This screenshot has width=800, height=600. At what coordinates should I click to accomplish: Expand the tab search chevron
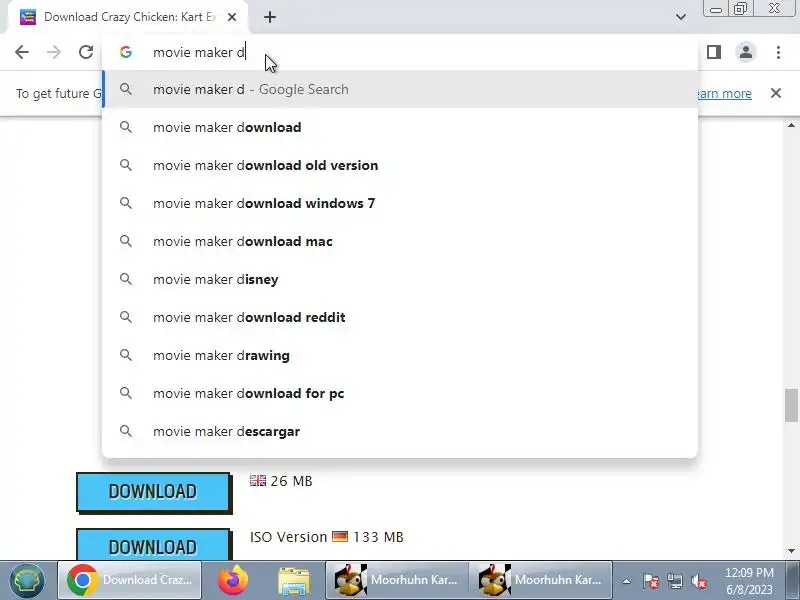(x=681, y=17)
